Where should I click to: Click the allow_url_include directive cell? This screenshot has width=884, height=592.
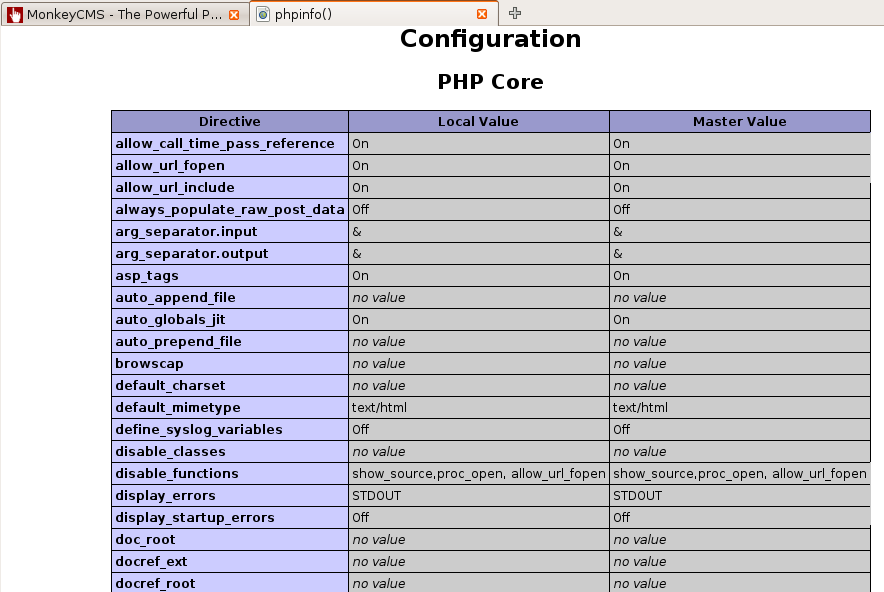[230, 188]
